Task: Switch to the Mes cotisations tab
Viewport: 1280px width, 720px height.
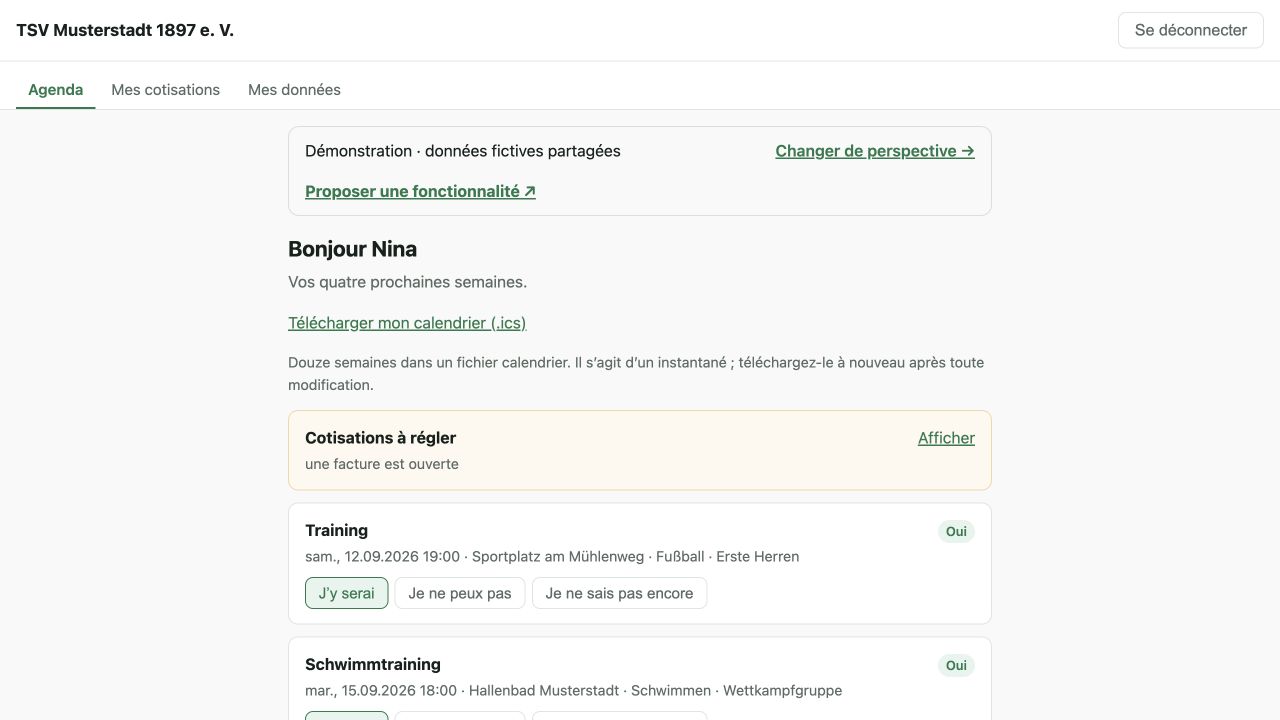Action: tap(166, 90)
